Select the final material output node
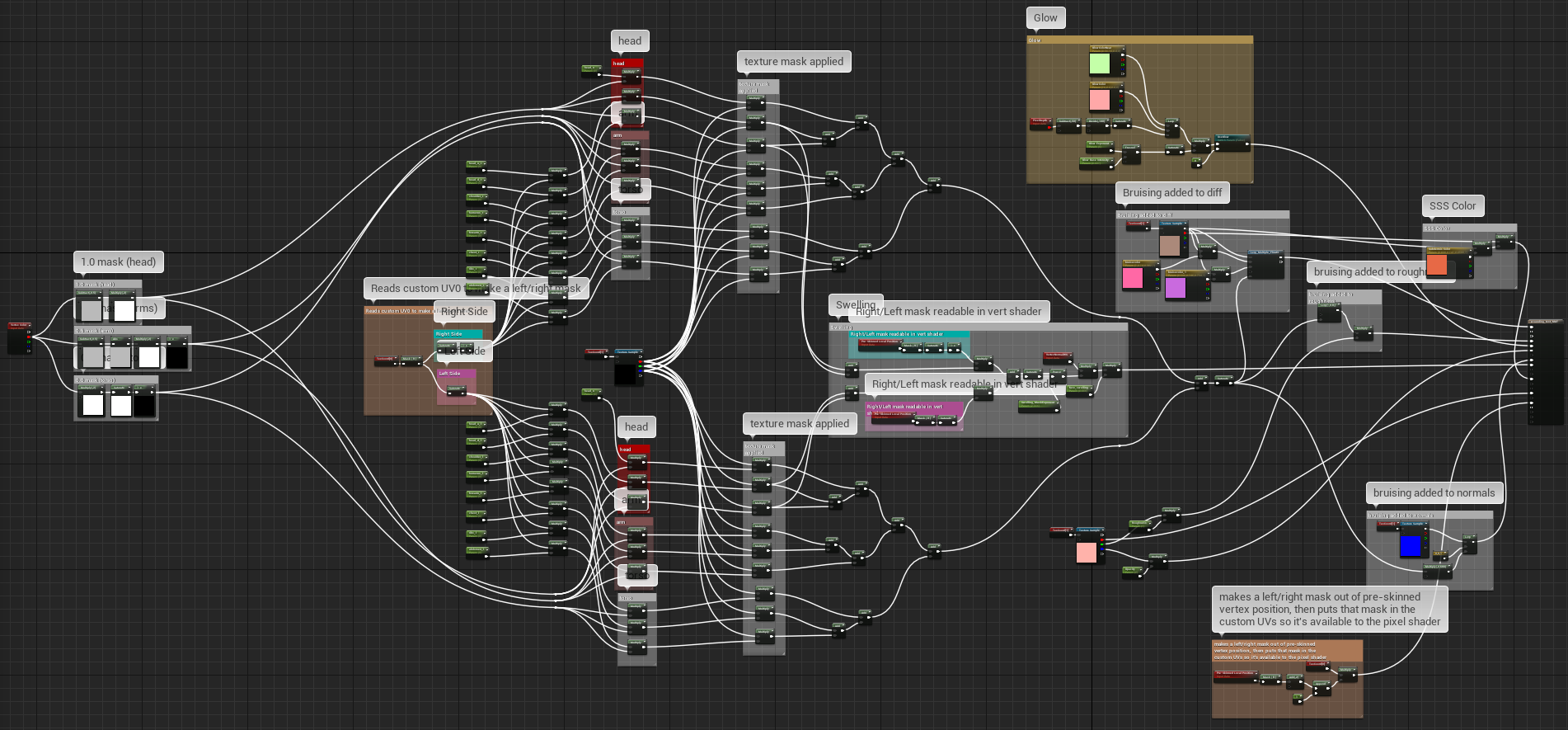1568x730 pixels. (x=1545, y=322)
